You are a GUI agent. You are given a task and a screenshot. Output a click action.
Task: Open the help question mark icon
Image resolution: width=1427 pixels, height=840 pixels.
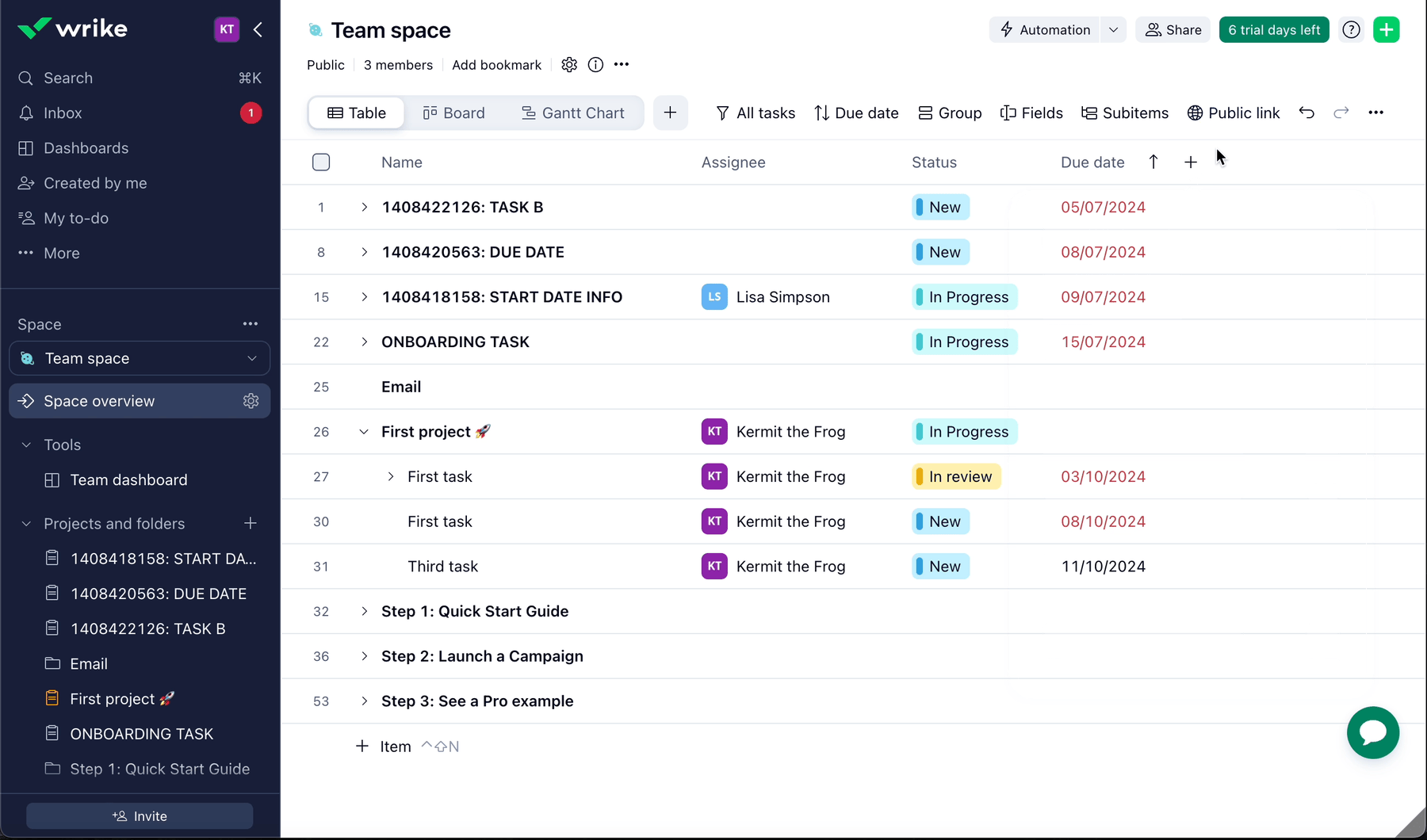[x=1351, y=29]
